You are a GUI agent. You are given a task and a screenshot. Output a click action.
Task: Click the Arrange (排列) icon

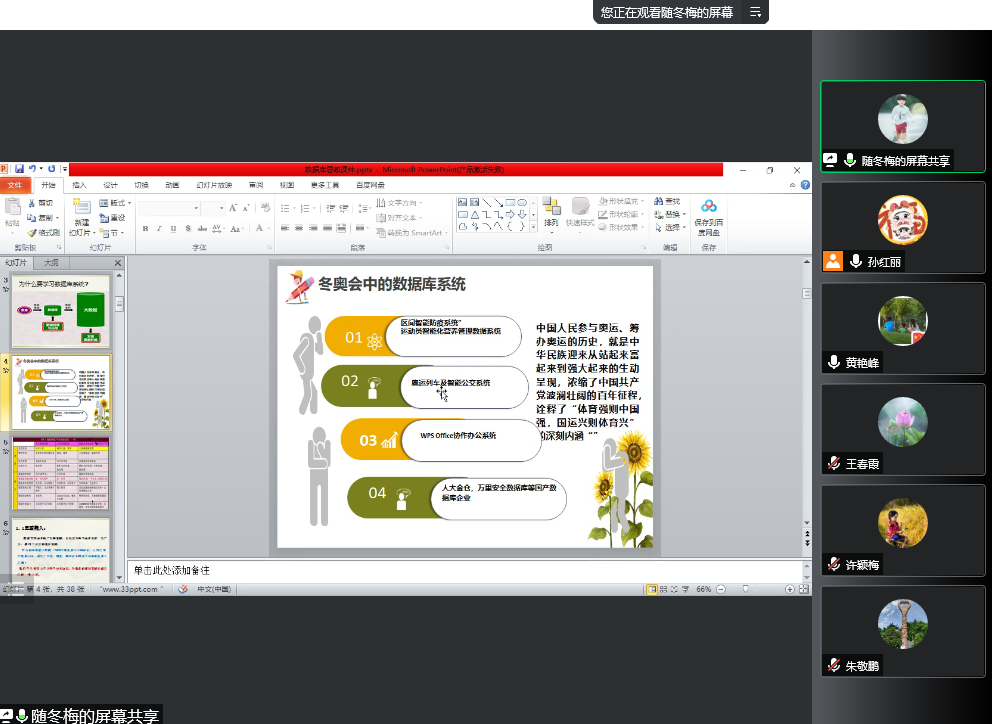click(x=551, y=213)
